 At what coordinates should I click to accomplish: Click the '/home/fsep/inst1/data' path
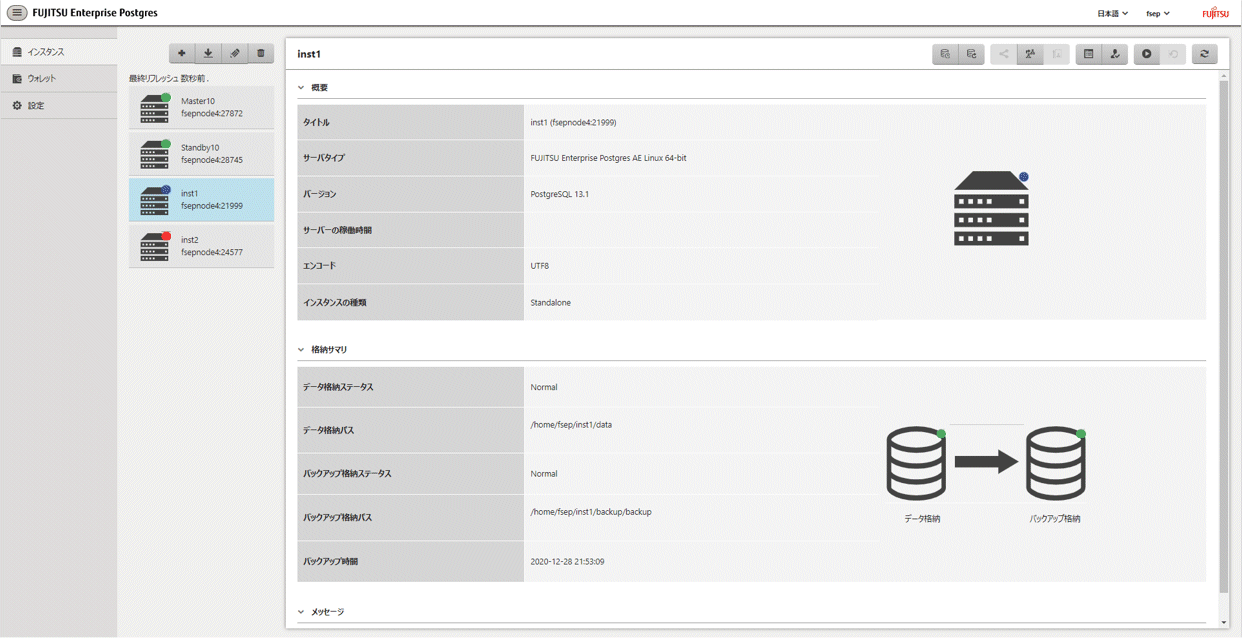pos(571,425)
